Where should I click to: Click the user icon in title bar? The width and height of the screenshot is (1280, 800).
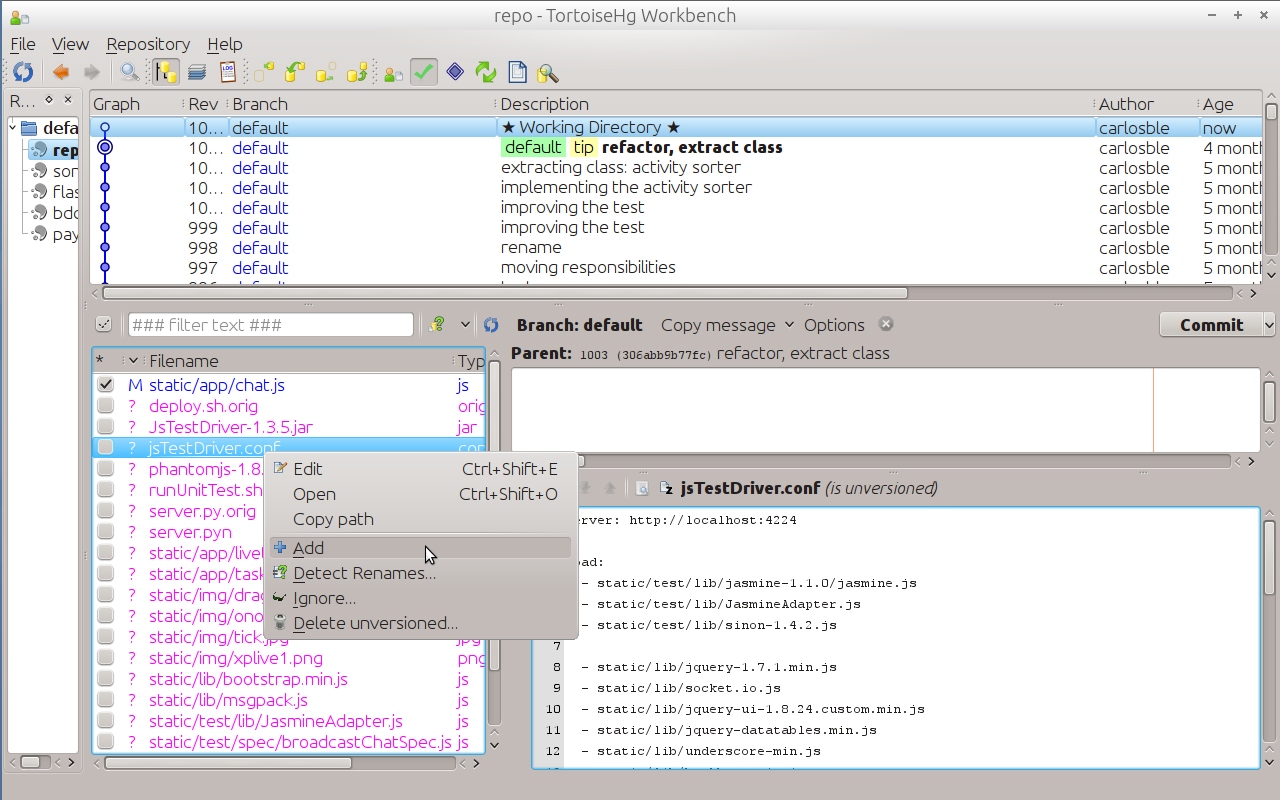[19, 15]
